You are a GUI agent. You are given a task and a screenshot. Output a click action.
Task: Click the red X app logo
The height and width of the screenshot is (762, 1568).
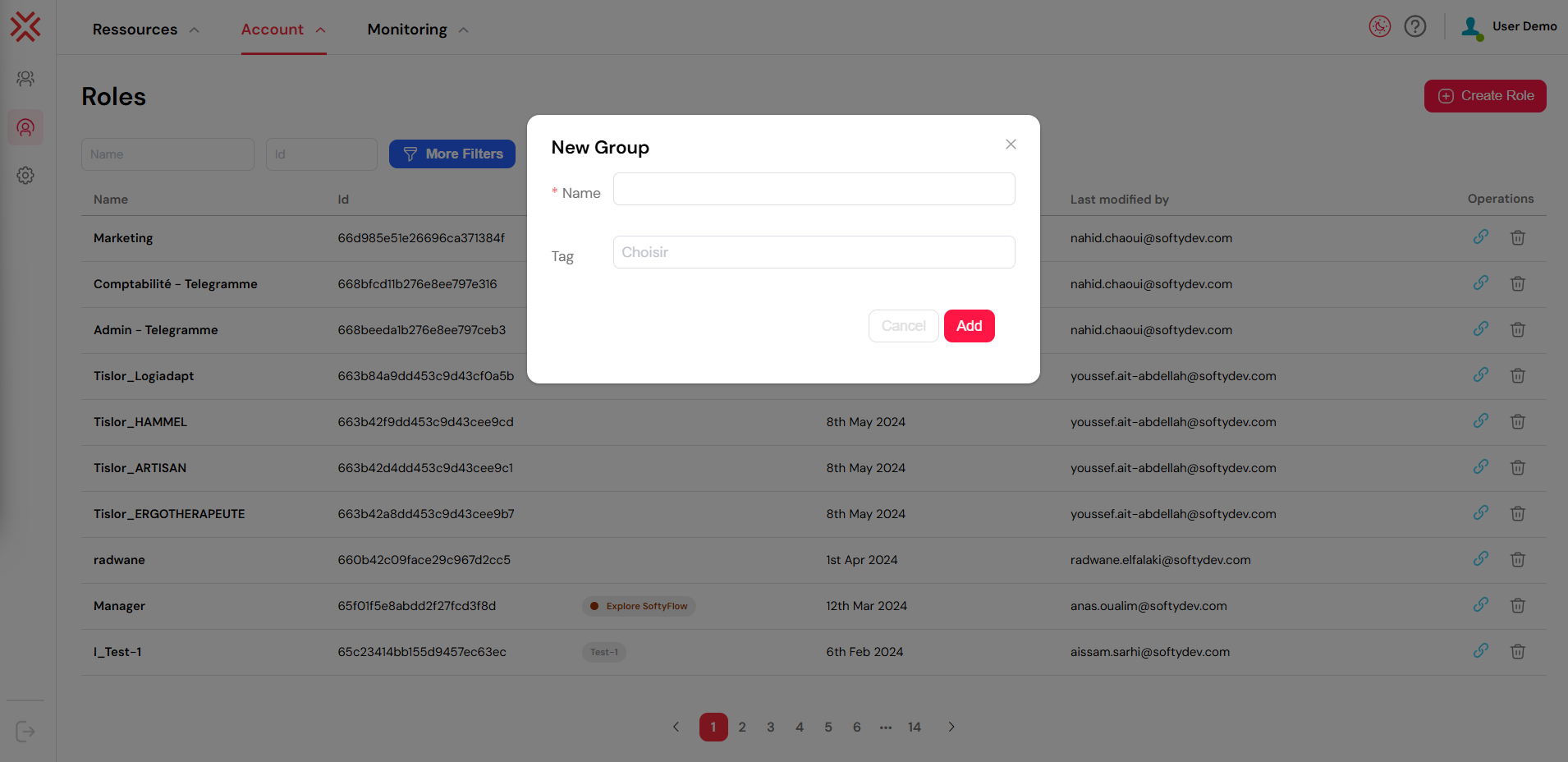point(25,27)
